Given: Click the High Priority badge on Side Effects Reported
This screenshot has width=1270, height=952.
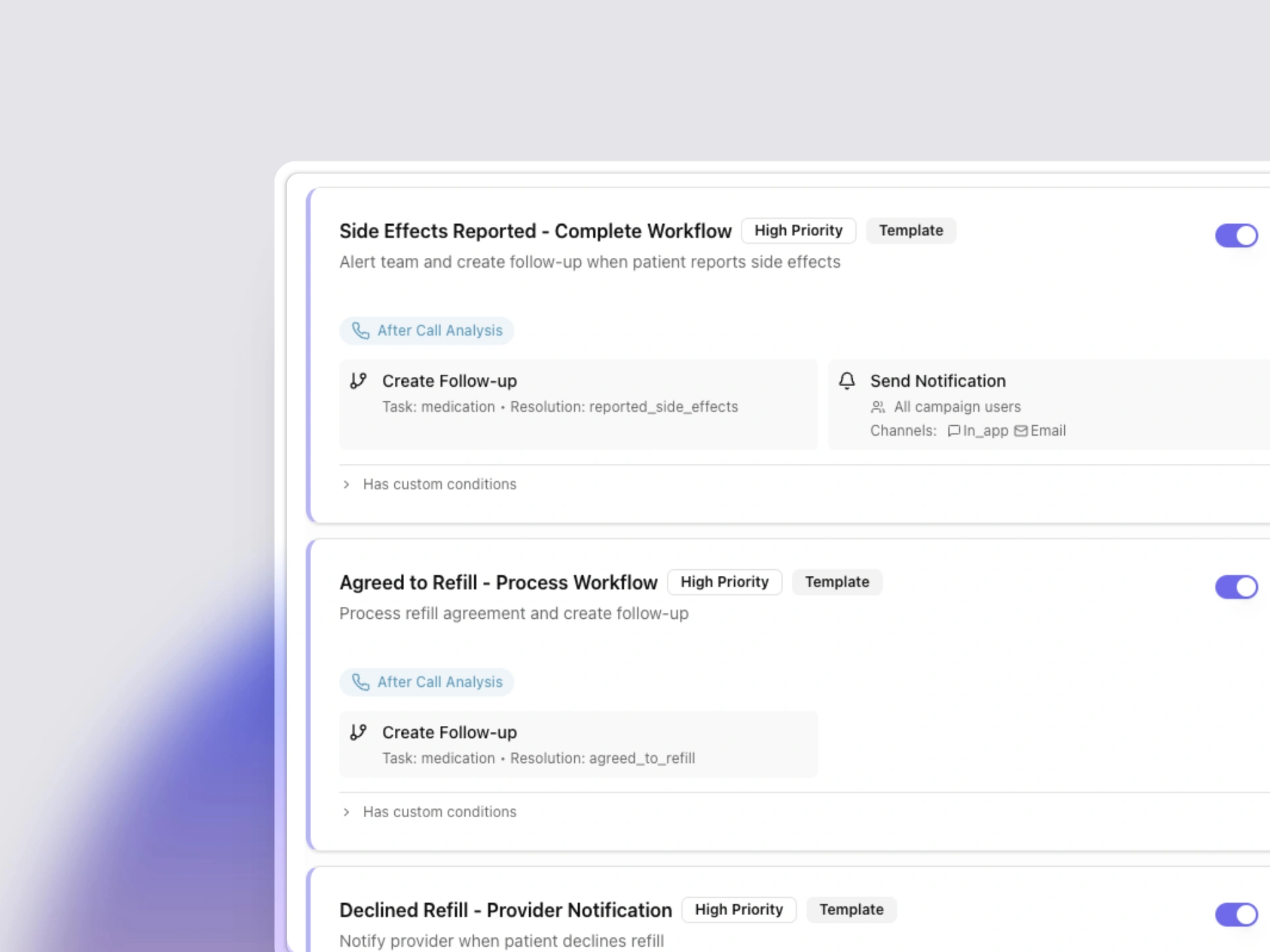Looking at the screenshot, I should click(798, 231).
